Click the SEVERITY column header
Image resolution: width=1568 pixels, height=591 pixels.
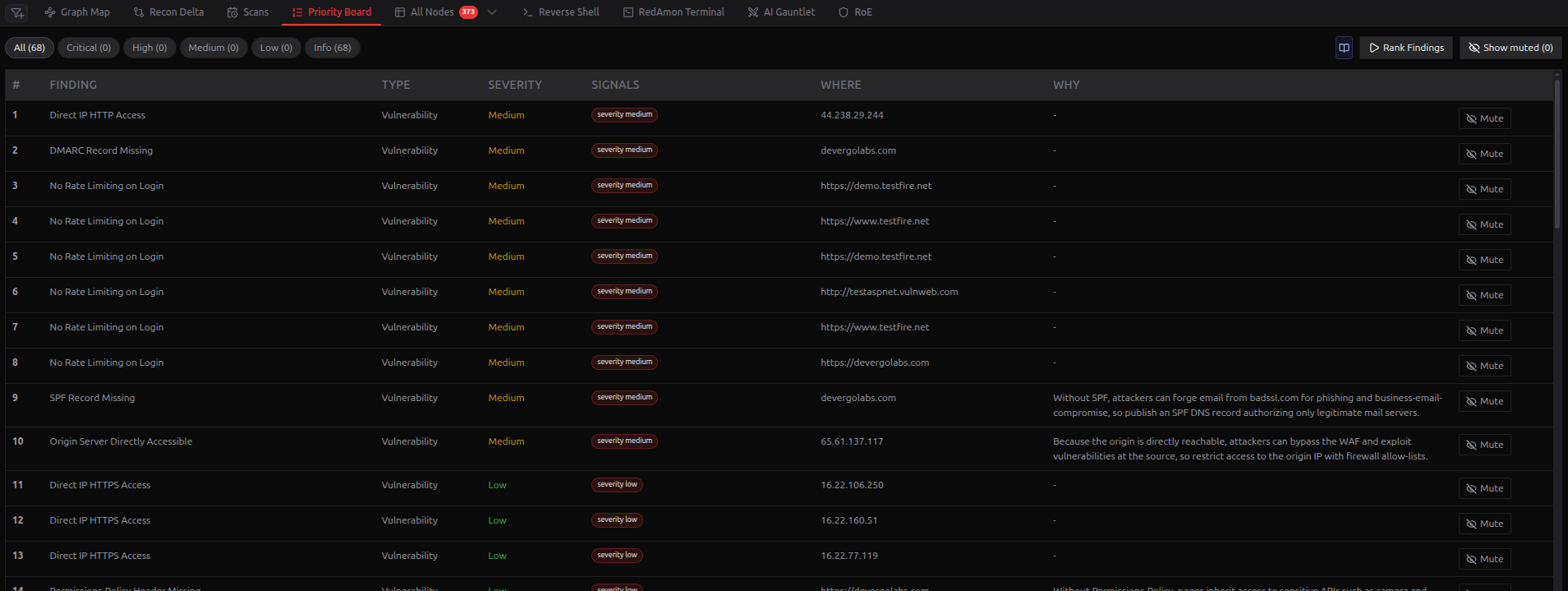515,85
